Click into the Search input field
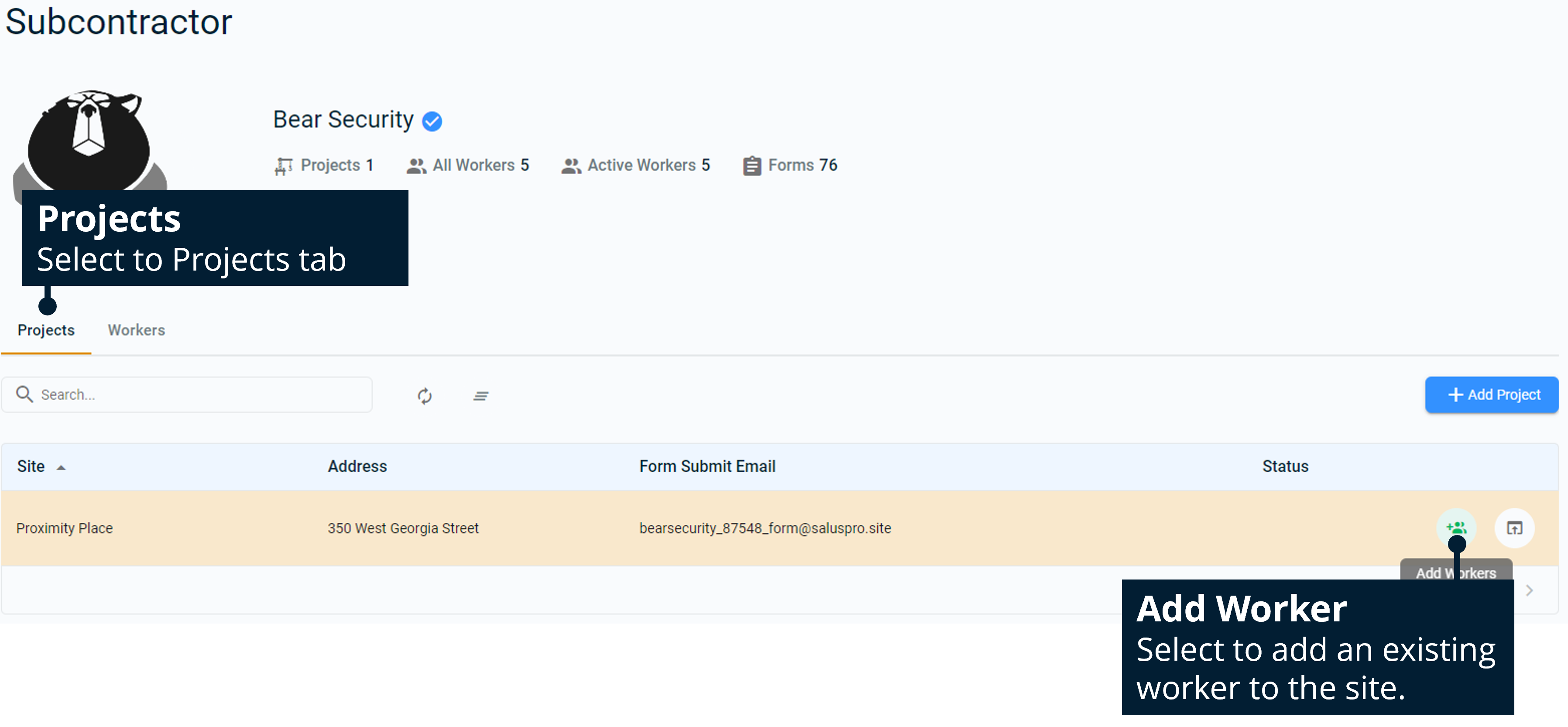Viewport: 1568px width, 727px height. 201,394
